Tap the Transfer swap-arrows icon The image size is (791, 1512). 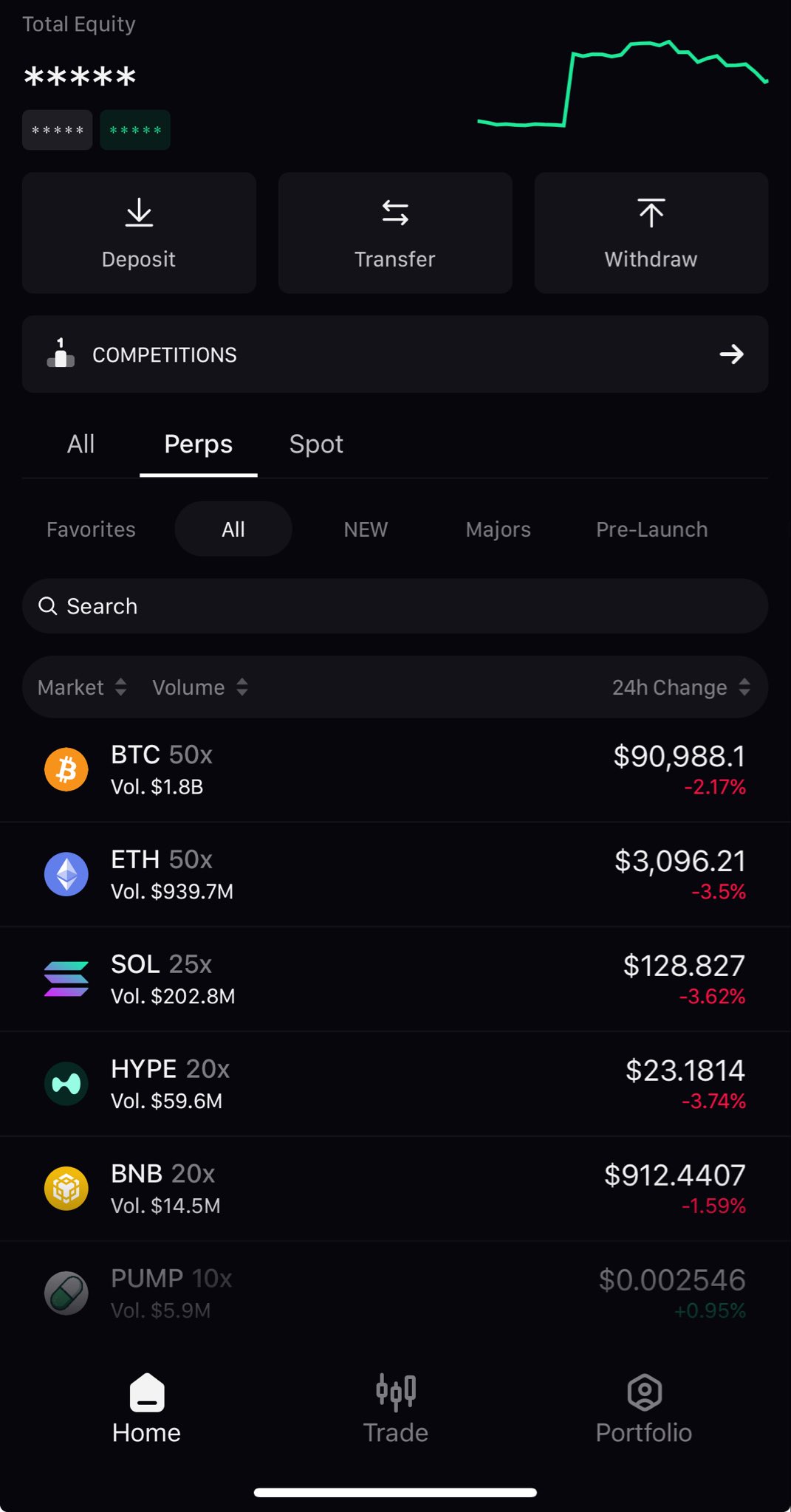click(x=395, y=213)
